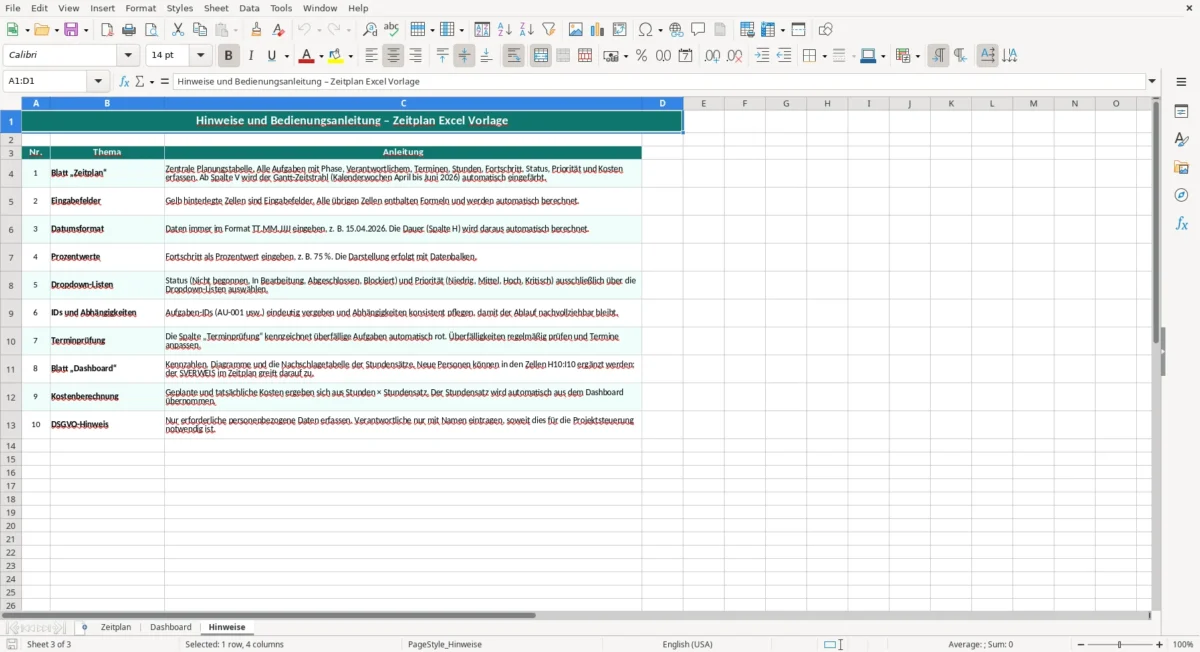The width and height of the screenshot is (1200, 652).
Task: Click the Save document icon
Action: click(x=72, y=30)
